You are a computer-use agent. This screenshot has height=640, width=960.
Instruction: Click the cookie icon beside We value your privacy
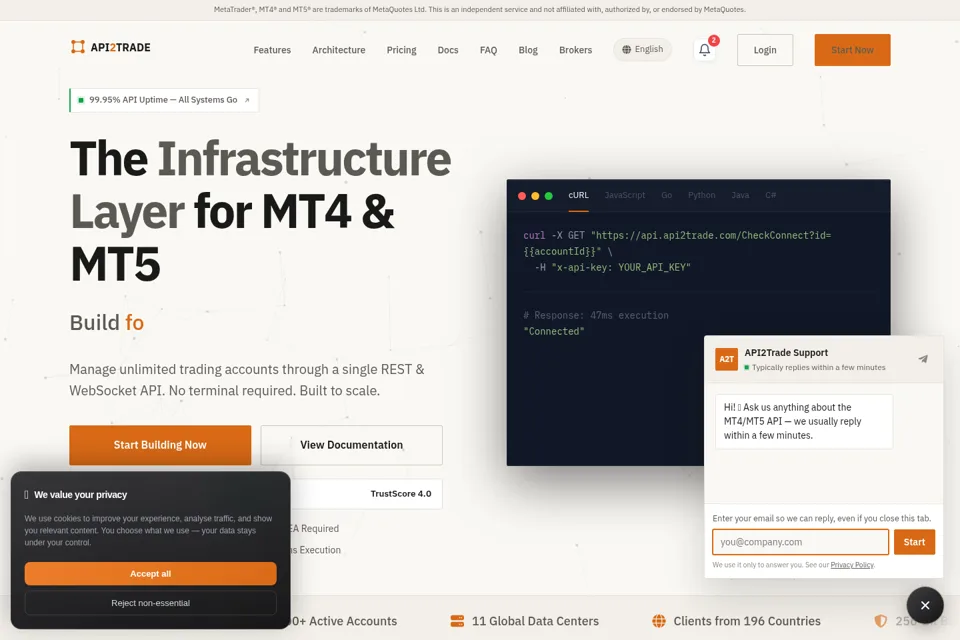(x=26, y=495)
